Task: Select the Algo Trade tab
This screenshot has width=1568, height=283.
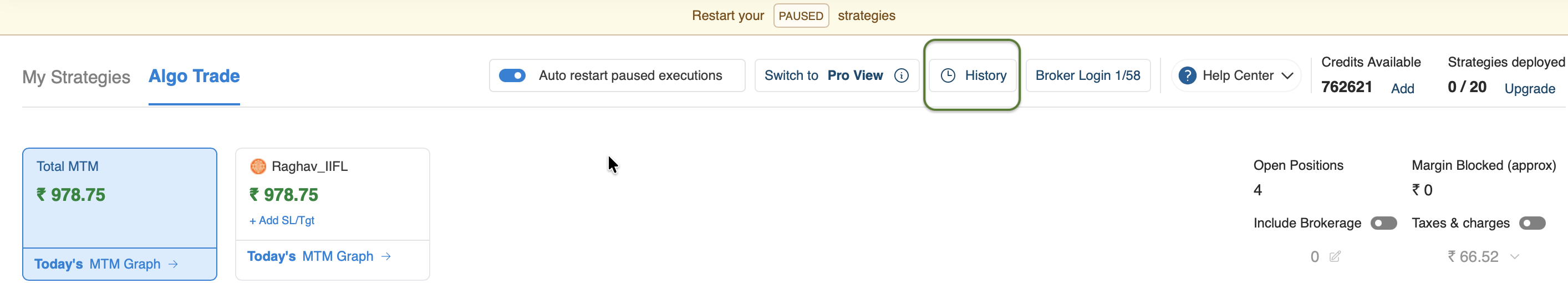Action: pyautogui.click(x=194, y=76)
